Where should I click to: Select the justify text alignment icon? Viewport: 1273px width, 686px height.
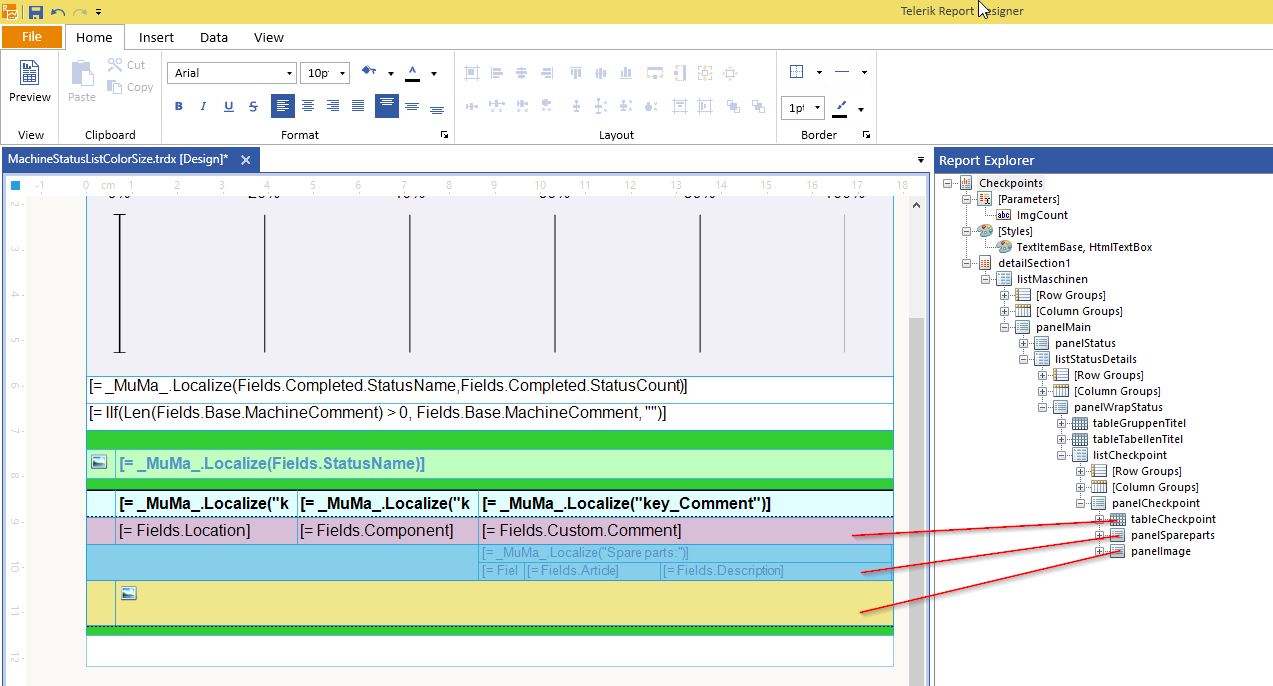(x=358, y=106)
